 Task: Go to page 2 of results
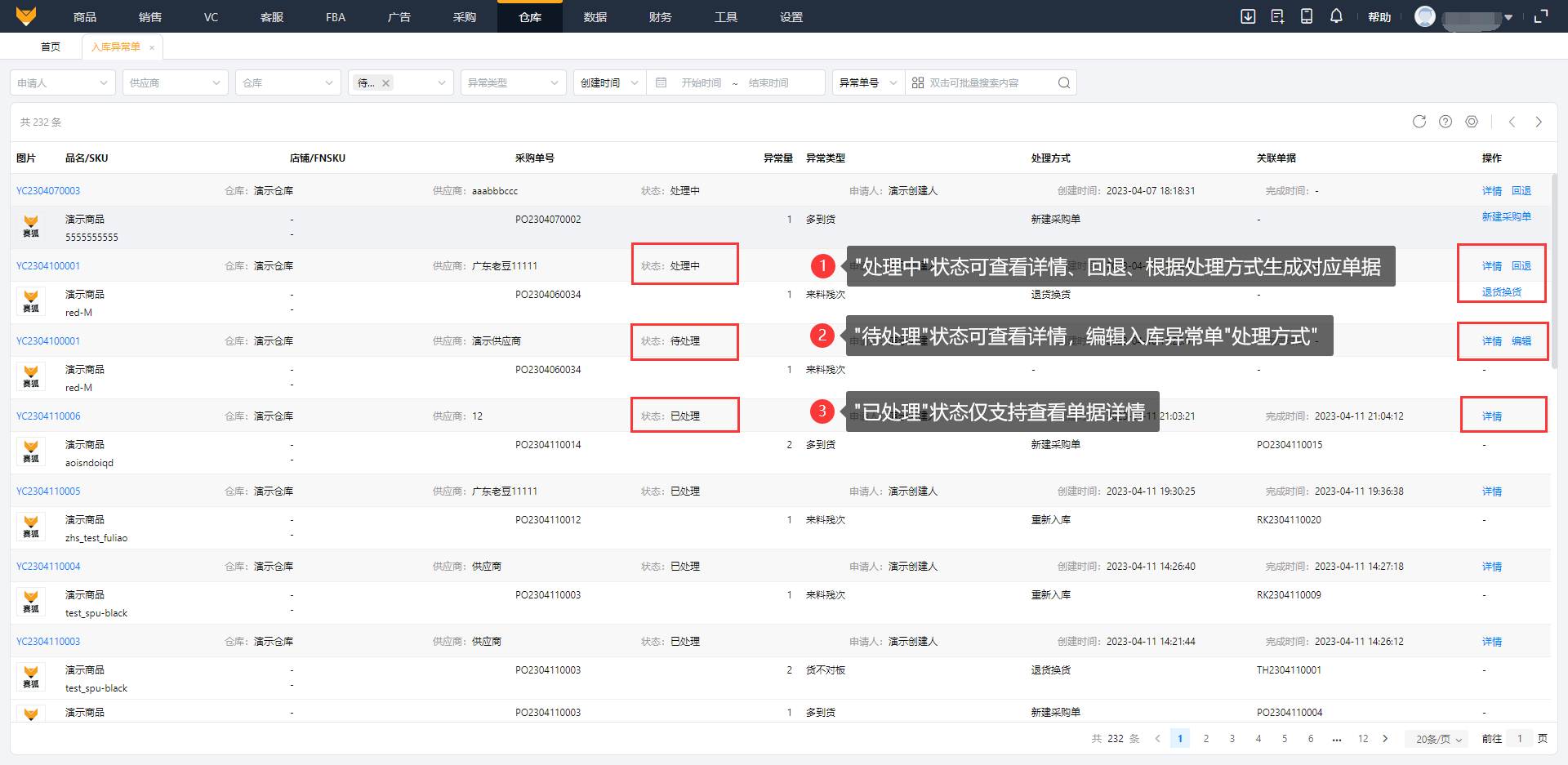click(1206, 739)
